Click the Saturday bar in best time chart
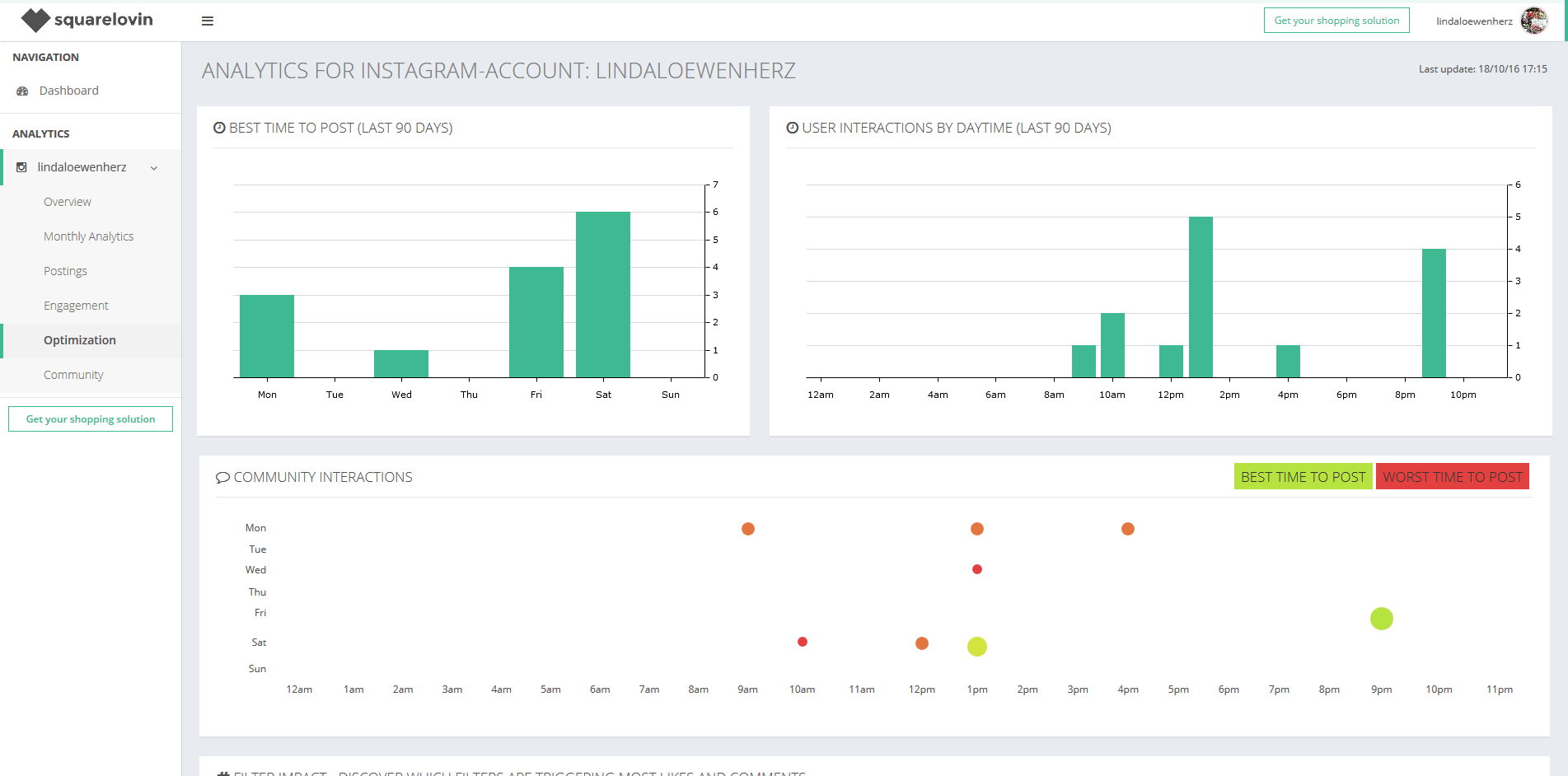This screenshot has width=1568, height=776. pos(603,295)
